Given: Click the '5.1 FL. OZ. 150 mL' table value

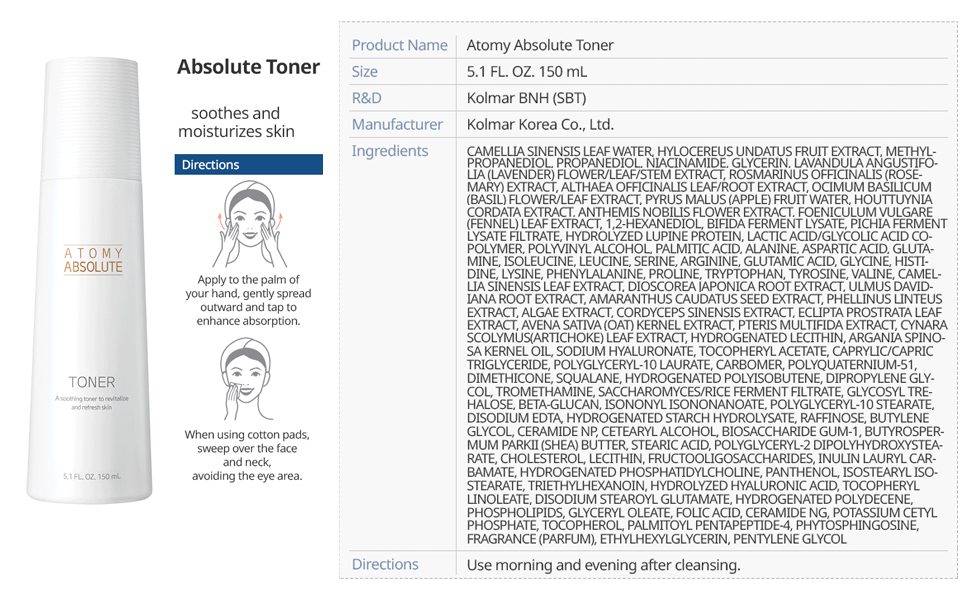Looking at the screenshot, I should pyautogui.click(x=527, y=72).
